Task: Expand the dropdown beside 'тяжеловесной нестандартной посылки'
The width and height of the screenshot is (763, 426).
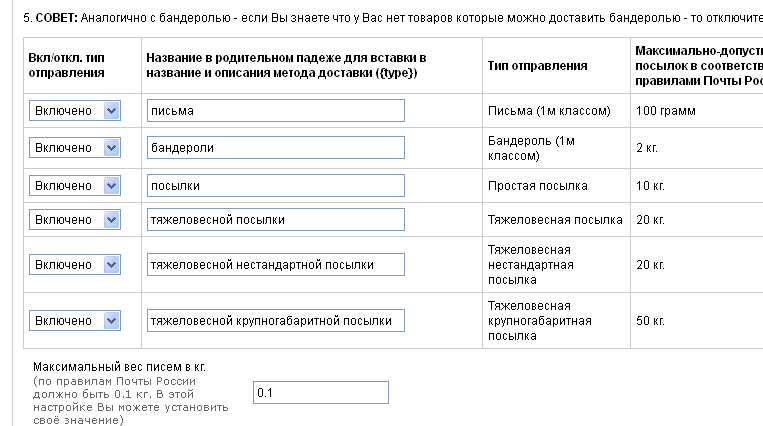Action: tap(75, 265)
